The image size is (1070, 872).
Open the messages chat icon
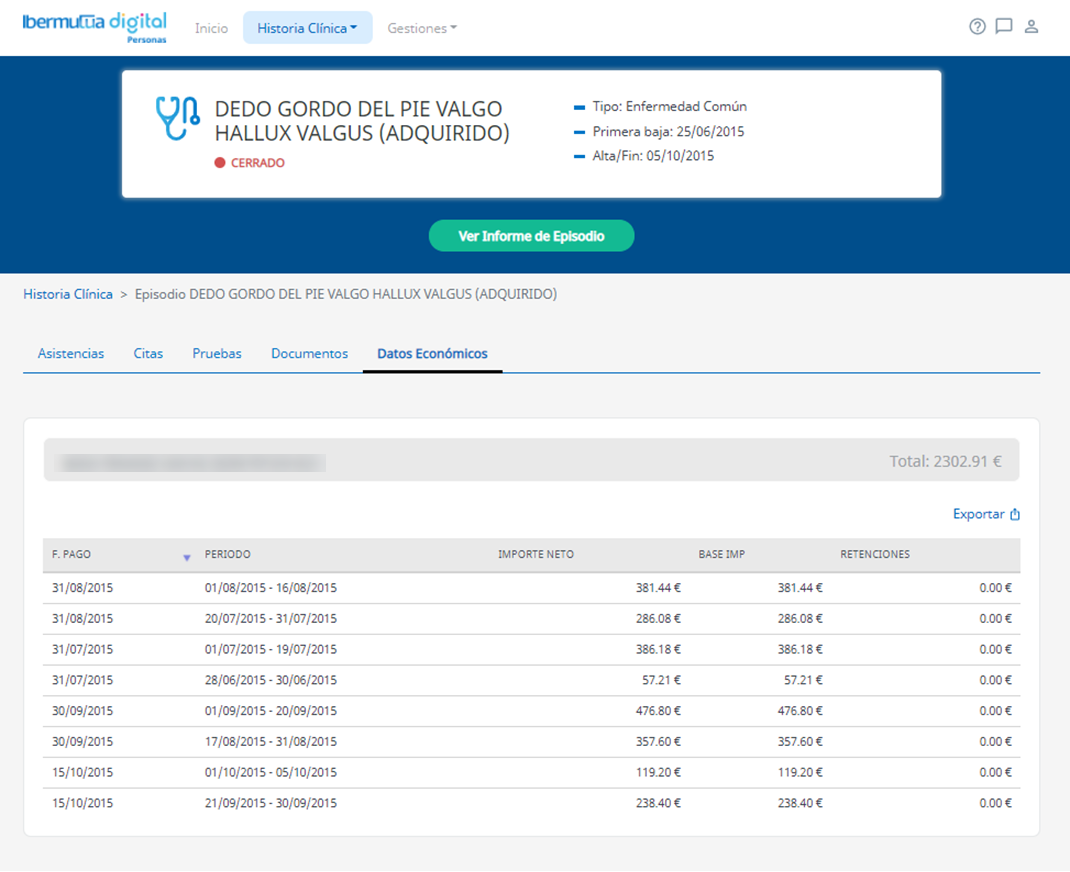point(1004,27)
